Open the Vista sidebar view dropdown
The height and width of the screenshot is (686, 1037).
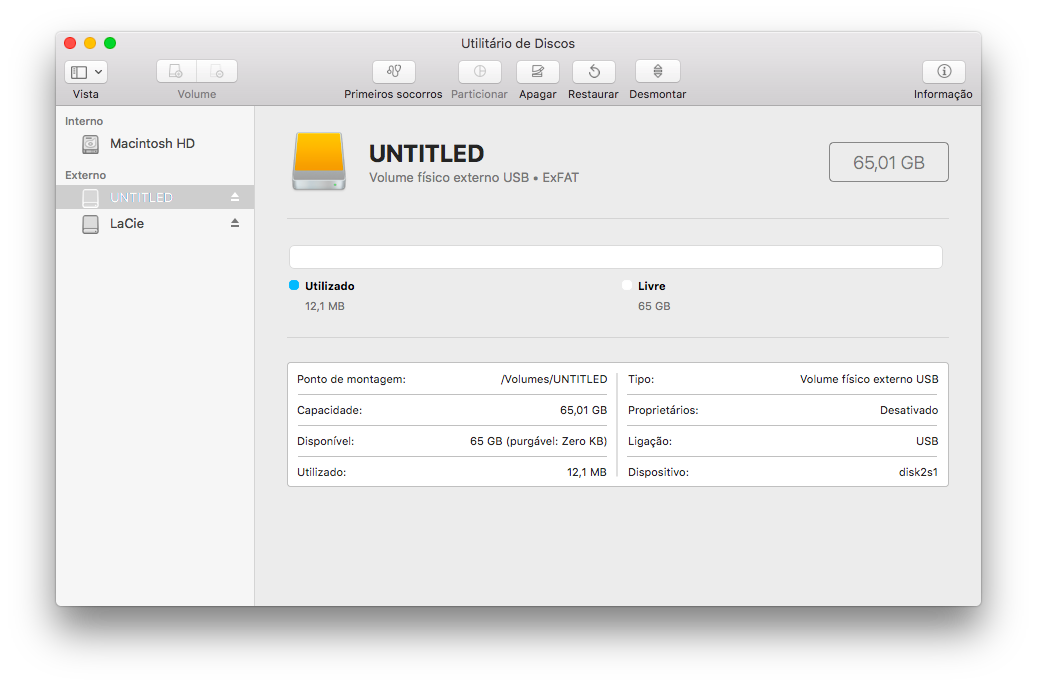(x=86, y=71)
